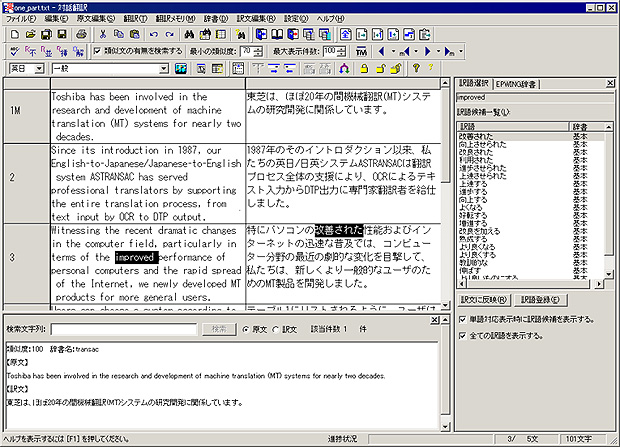
Task: Click the larger yellow question-mark Help icon
Action: 416,68
